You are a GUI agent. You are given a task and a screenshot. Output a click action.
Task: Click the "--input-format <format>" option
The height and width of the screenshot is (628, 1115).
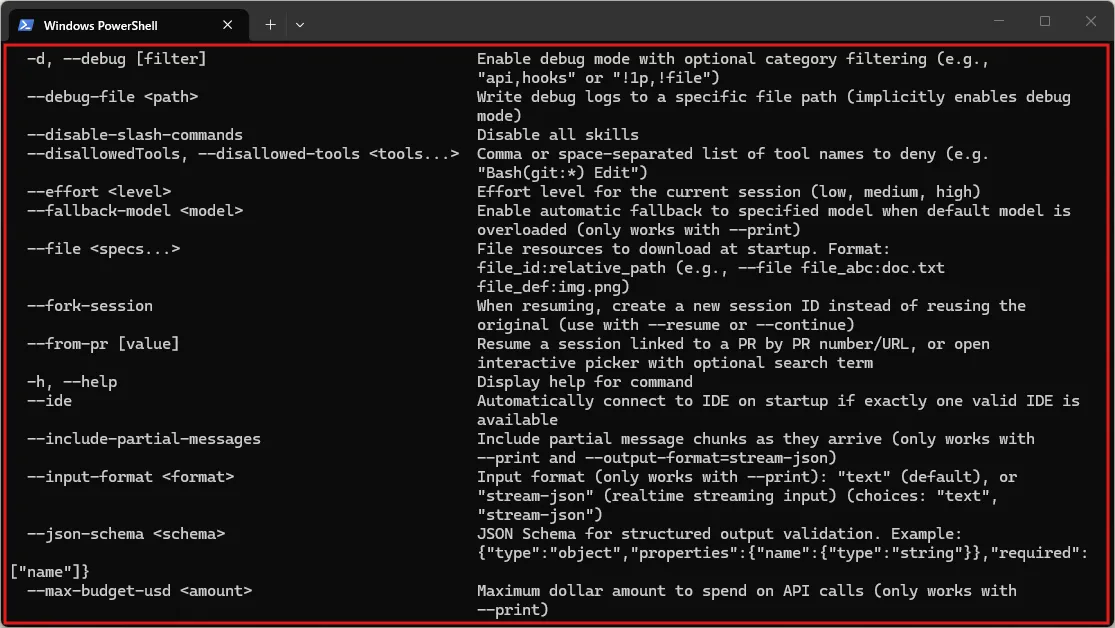coord(130,477)
